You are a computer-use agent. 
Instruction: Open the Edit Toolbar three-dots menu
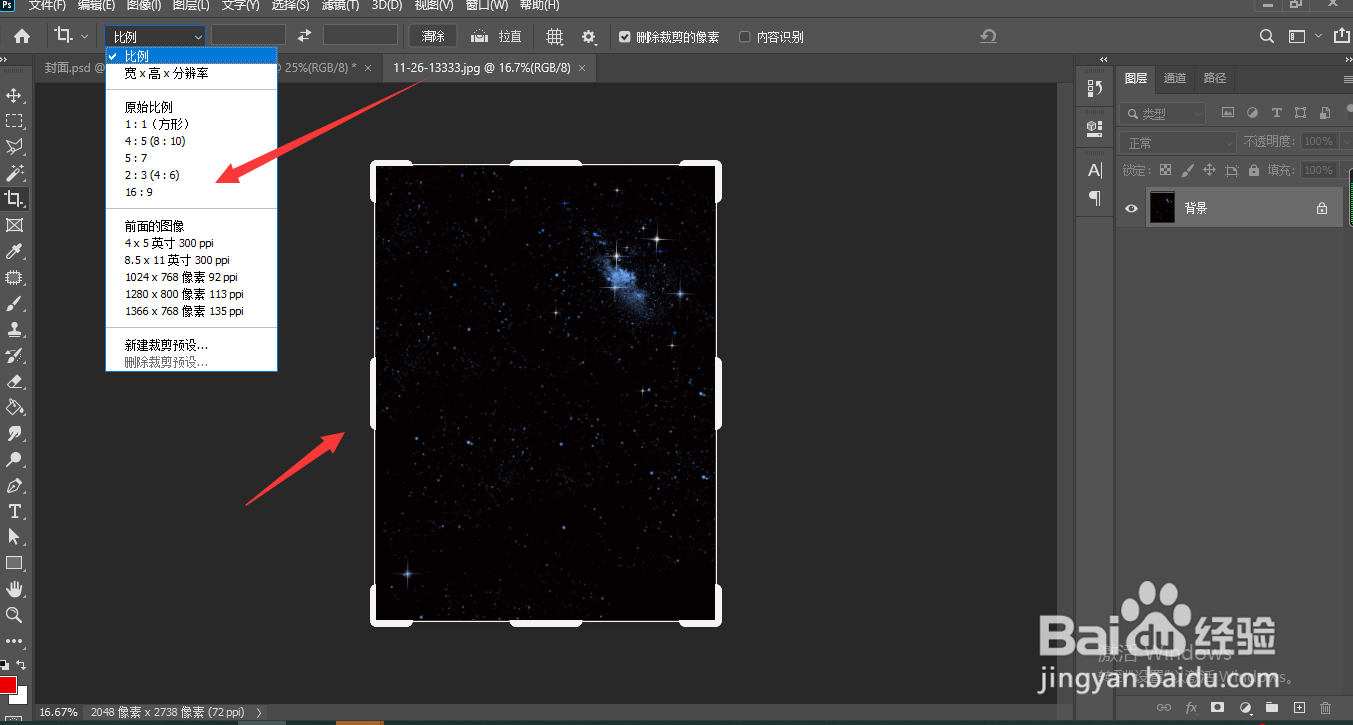[x=14, y=641]
